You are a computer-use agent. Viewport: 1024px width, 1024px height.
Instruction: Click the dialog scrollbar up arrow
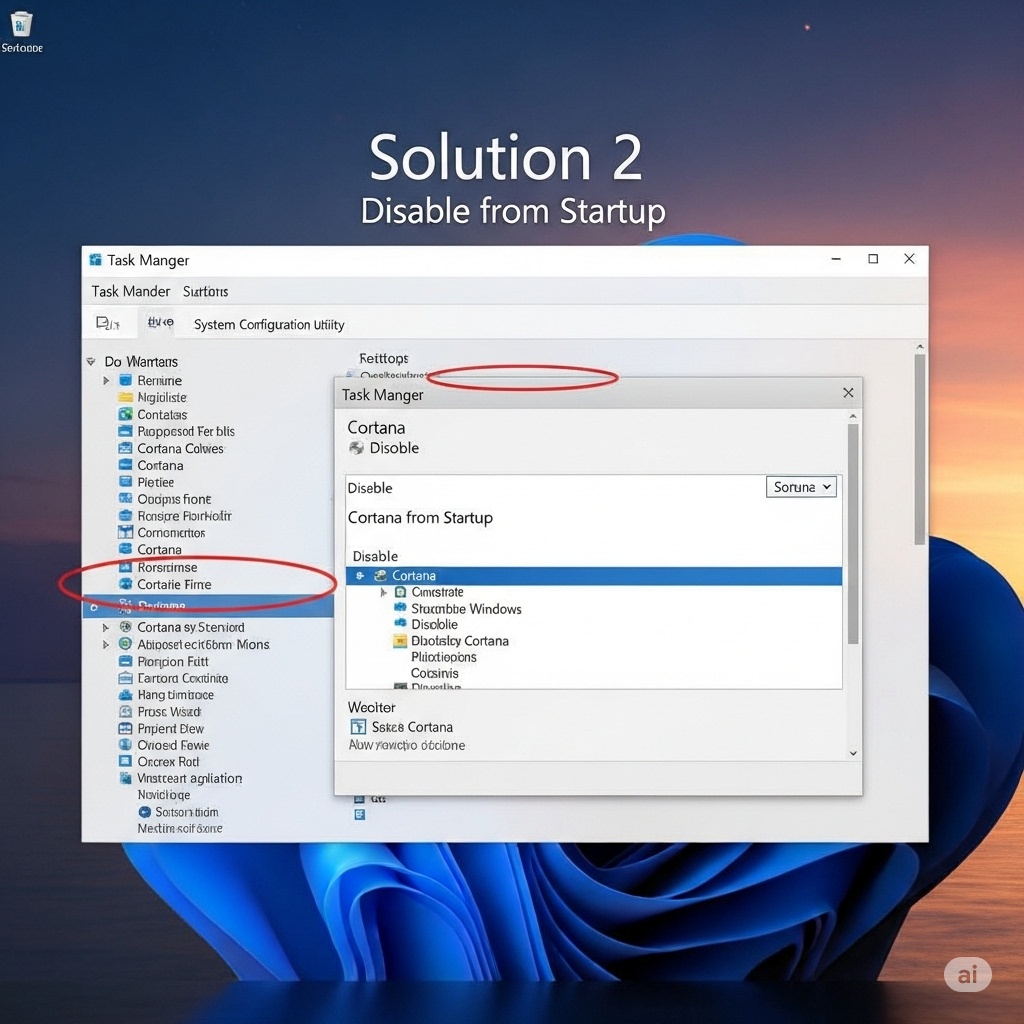[852, 417]
